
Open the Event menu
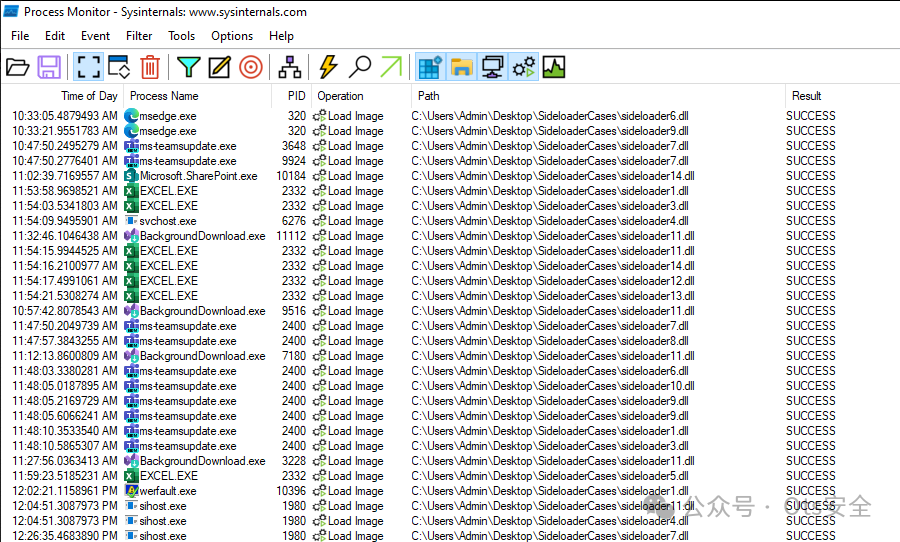click(95, 36)
